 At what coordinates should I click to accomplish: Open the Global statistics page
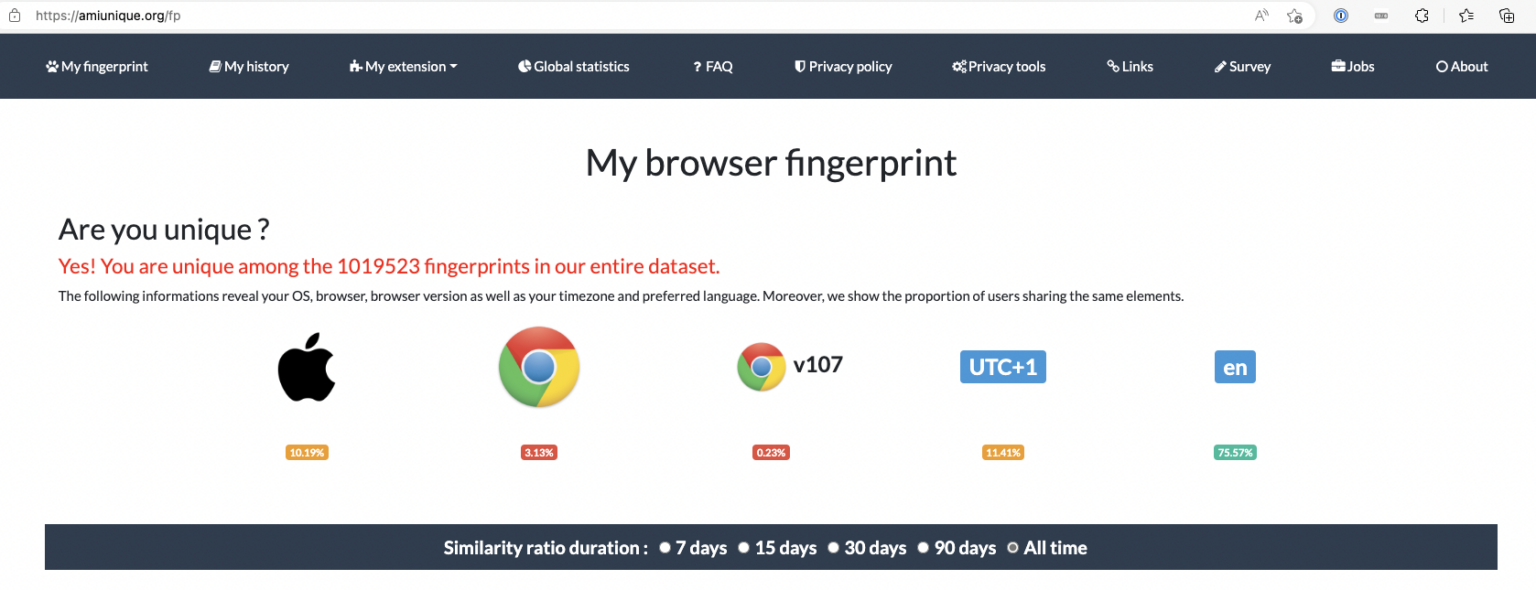click(573, 66)
